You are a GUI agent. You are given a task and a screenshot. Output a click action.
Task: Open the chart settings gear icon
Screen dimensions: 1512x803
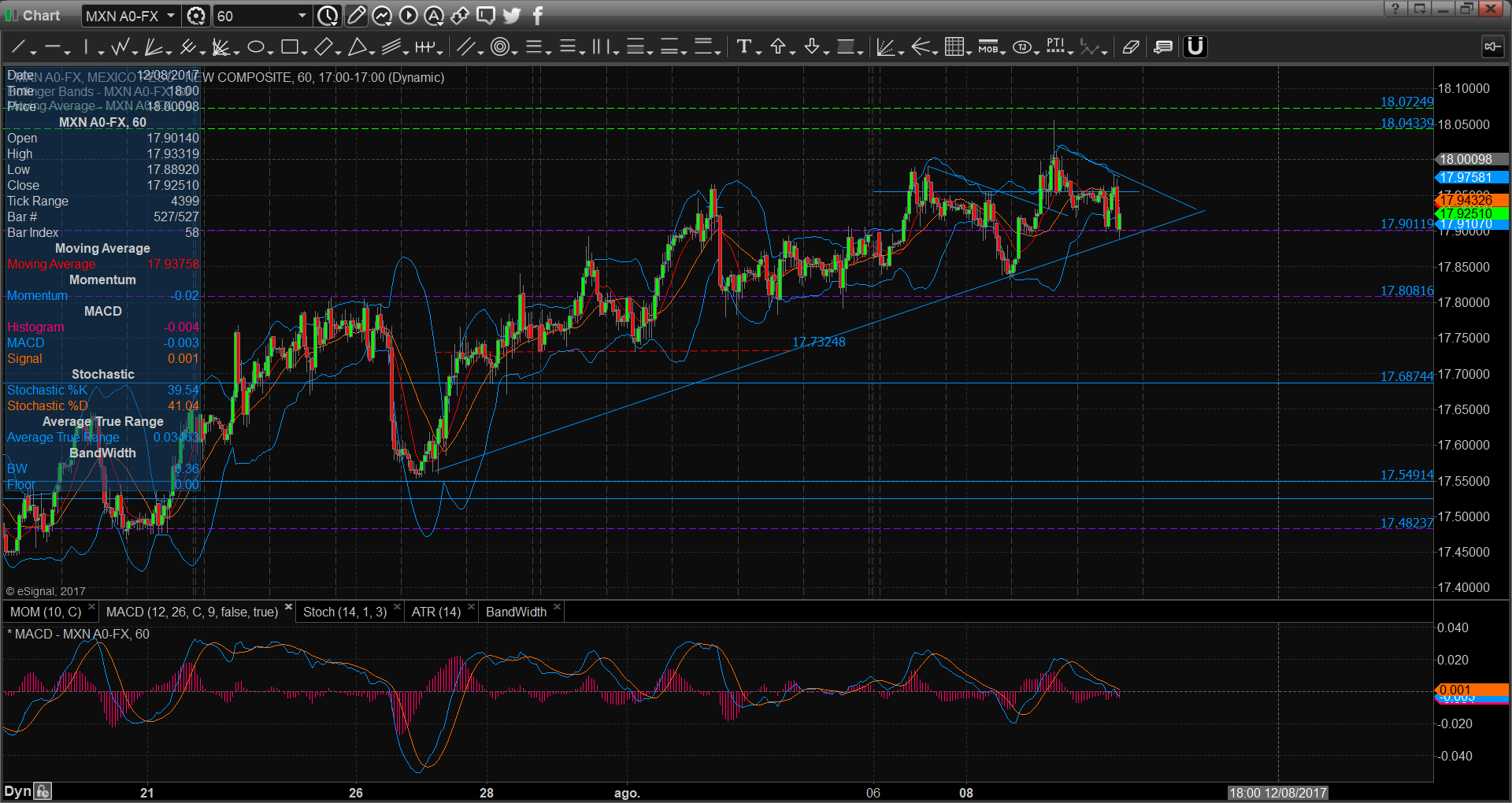pos(196,16)
